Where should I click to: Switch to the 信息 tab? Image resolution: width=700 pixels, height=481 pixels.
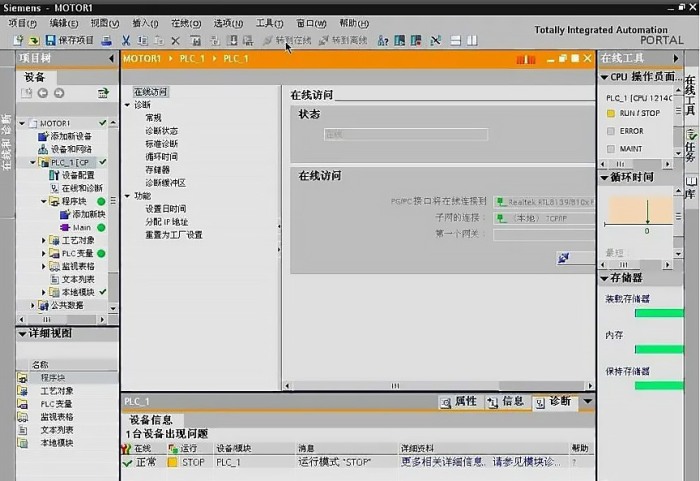(x=505, y=402)
